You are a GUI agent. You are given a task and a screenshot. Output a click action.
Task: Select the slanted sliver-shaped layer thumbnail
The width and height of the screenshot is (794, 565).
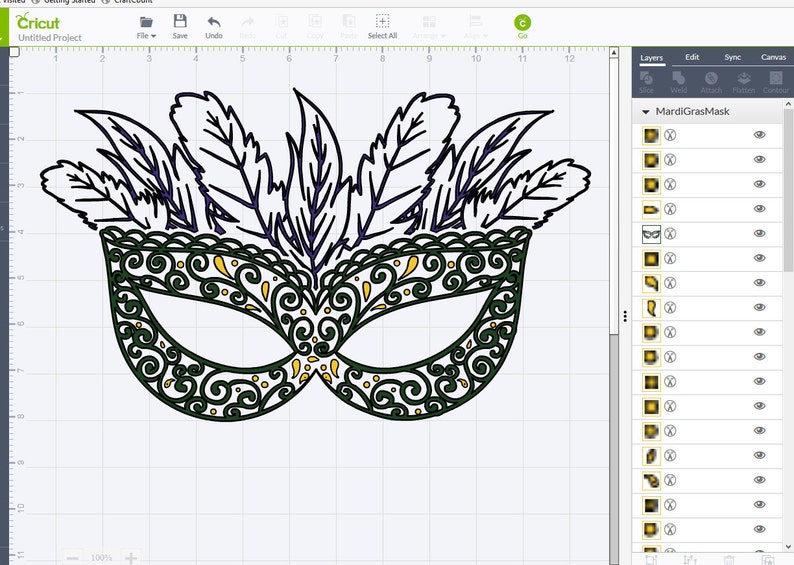pos(651,456)
